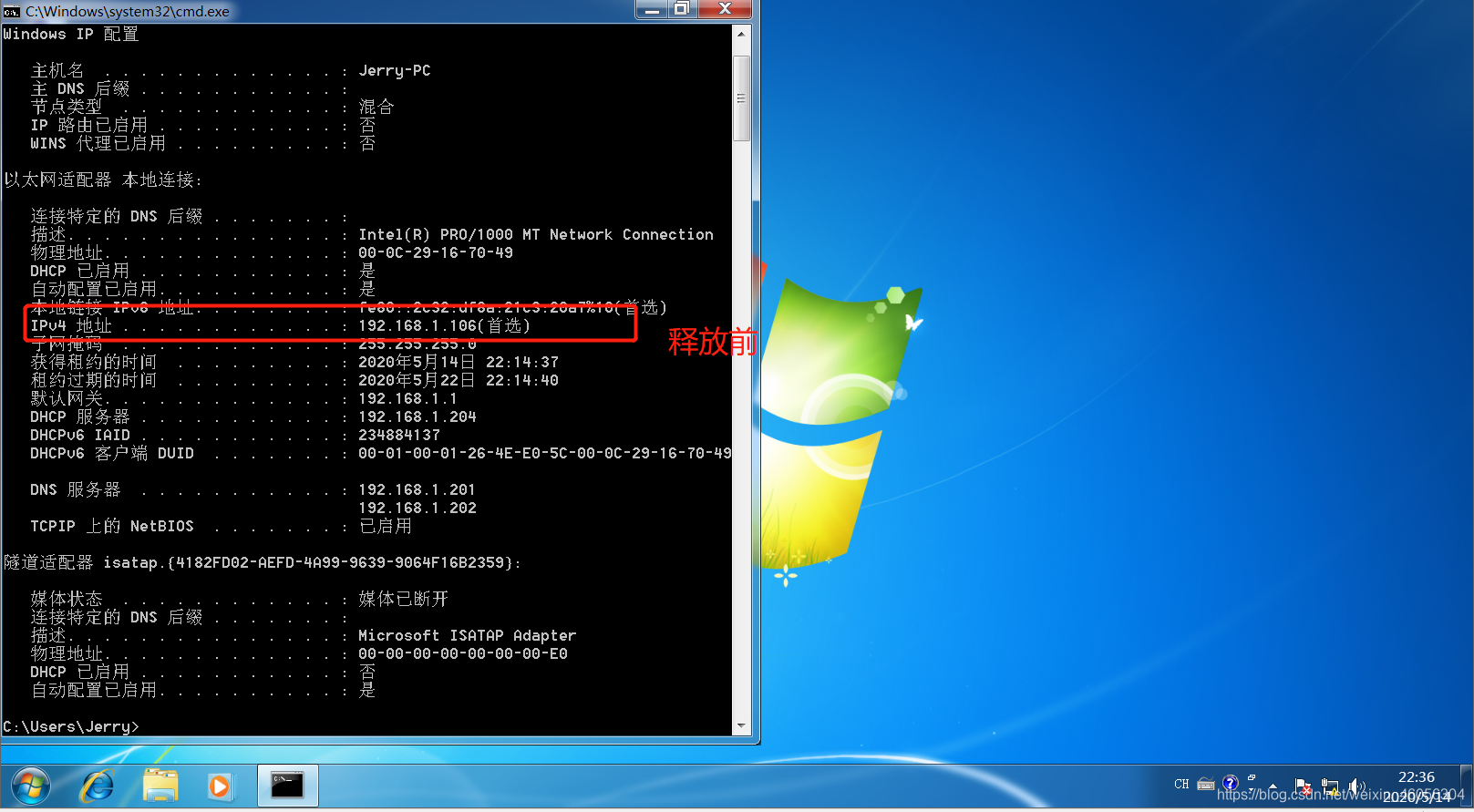Open the Windows Start menu orb
1474x812 pixels.
tap(30, 786)
